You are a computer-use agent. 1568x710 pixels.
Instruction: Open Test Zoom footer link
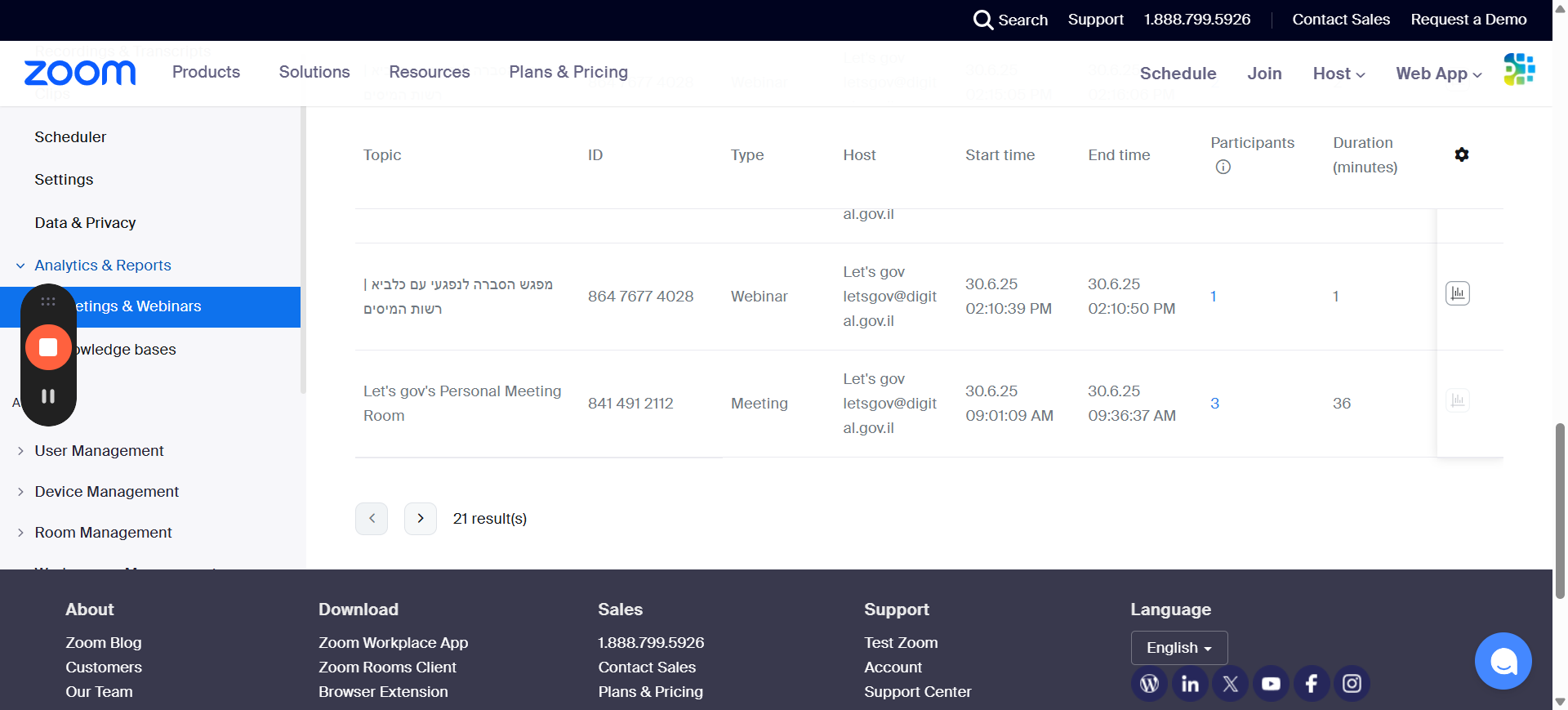pyautogui.click(x=901, y=643)
